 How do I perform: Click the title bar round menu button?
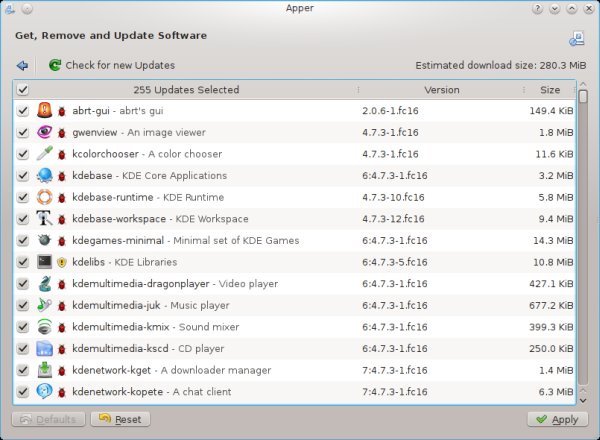coord(27,8)
